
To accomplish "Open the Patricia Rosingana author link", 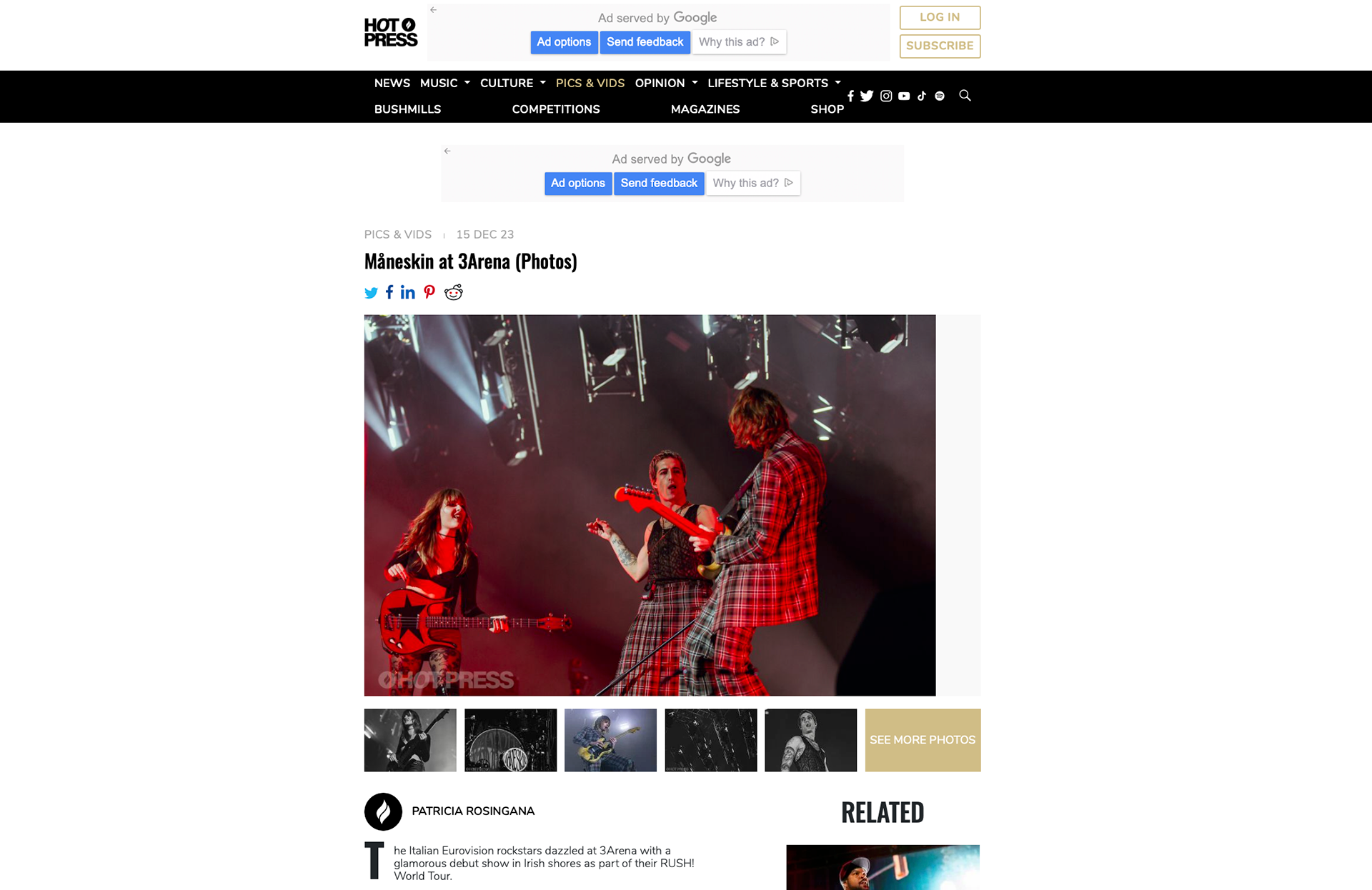I will tap(473, 811).
